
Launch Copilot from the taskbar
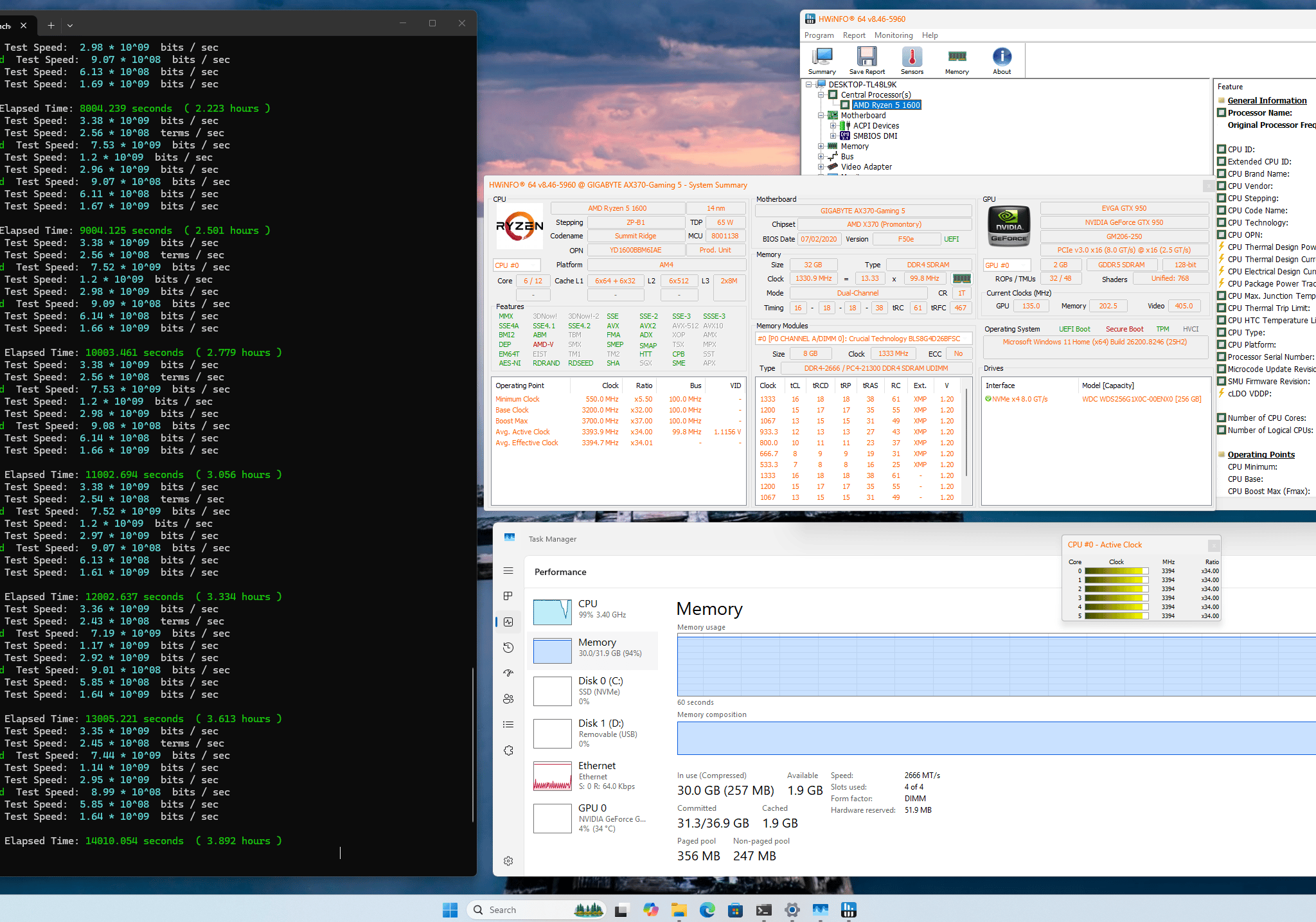tap(650, 910)
